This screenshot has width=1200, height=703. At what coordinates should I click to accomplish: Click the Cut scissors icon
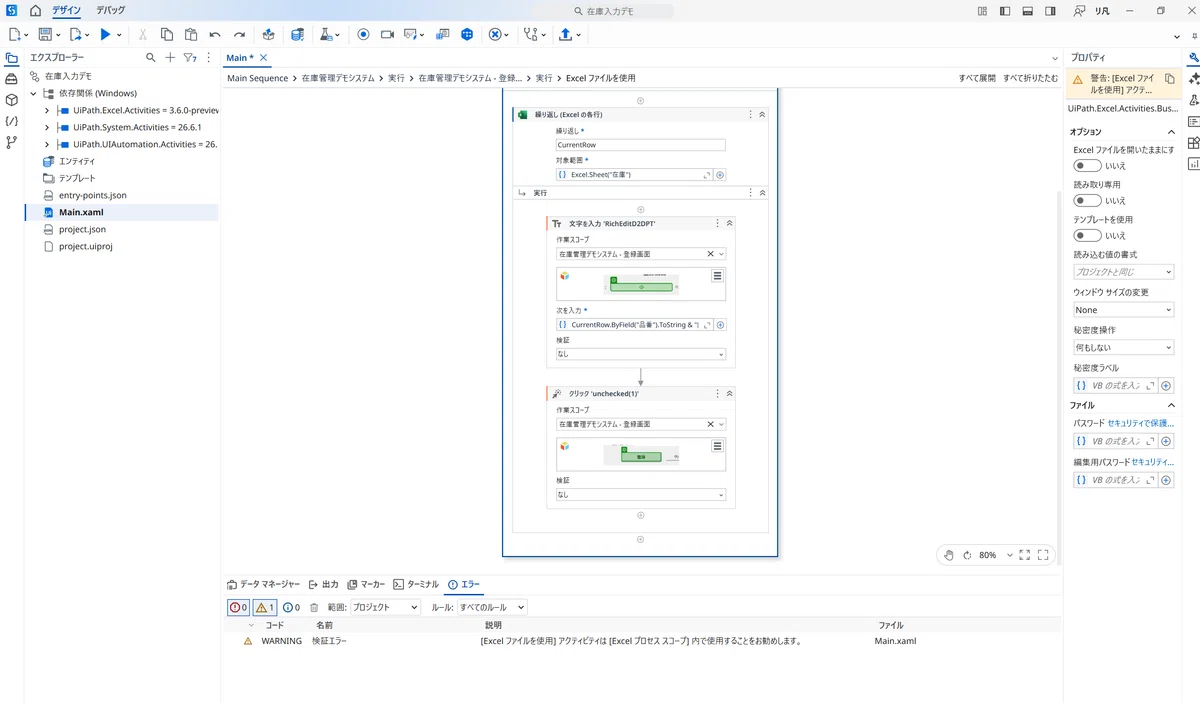[143, 34]
